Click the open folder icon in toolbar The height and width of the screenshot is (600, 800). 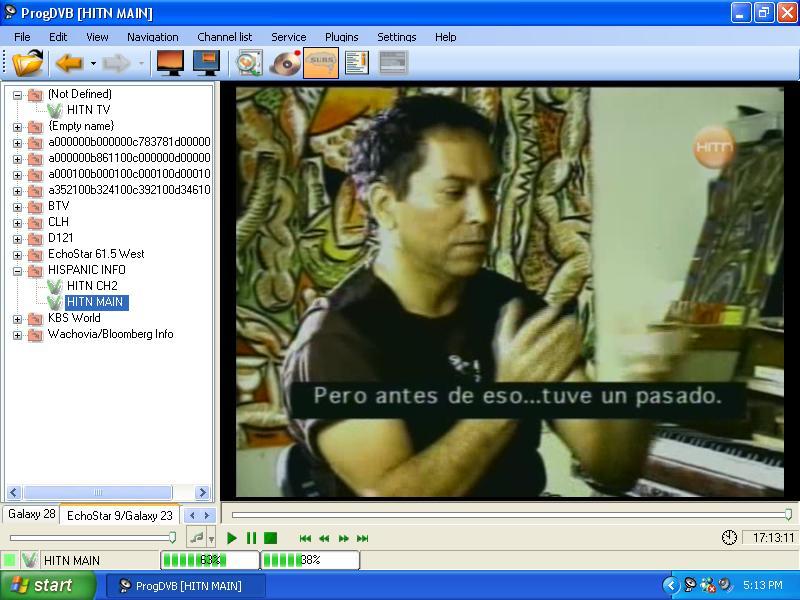(x=28, y=63)
